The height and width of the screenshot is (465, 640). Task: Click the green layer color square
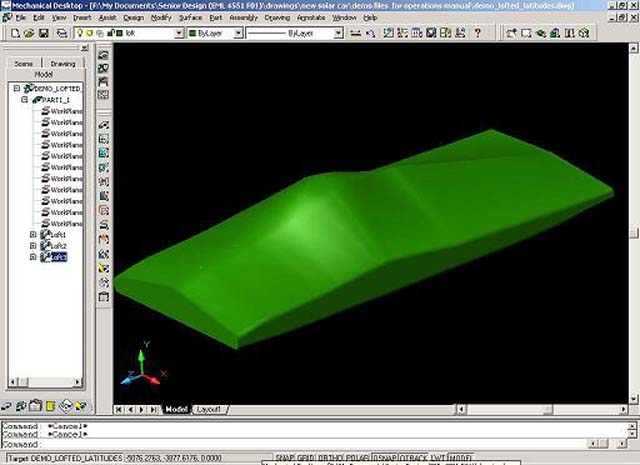(x=120, y=33)
